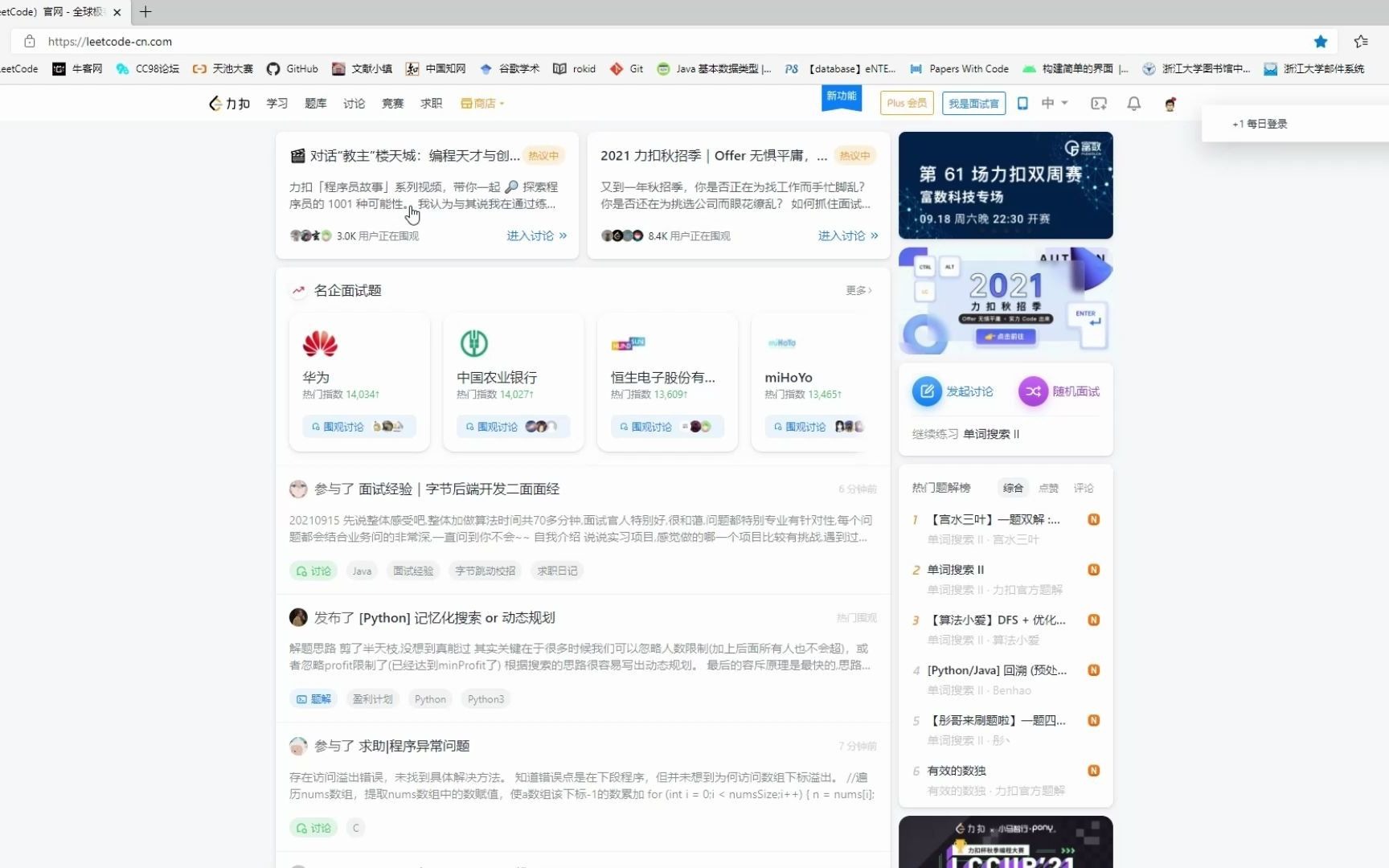The width and height of the screenshot is (1389, 868).
Task: Open the playground code icon
Action: point(1099,104)
